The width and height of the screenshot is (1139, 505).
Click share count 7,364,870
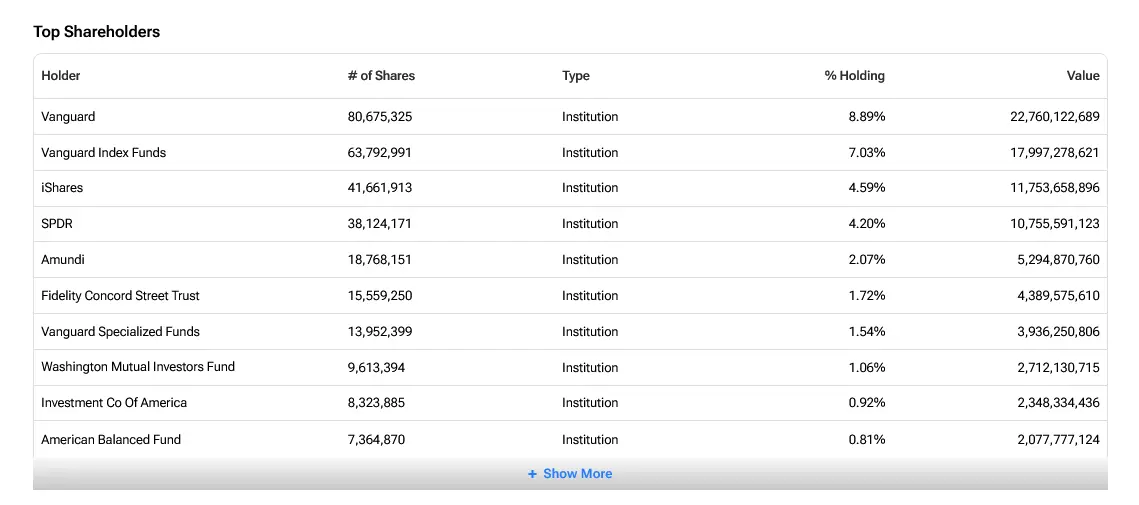pyautogui.click(x=376, y=440)
